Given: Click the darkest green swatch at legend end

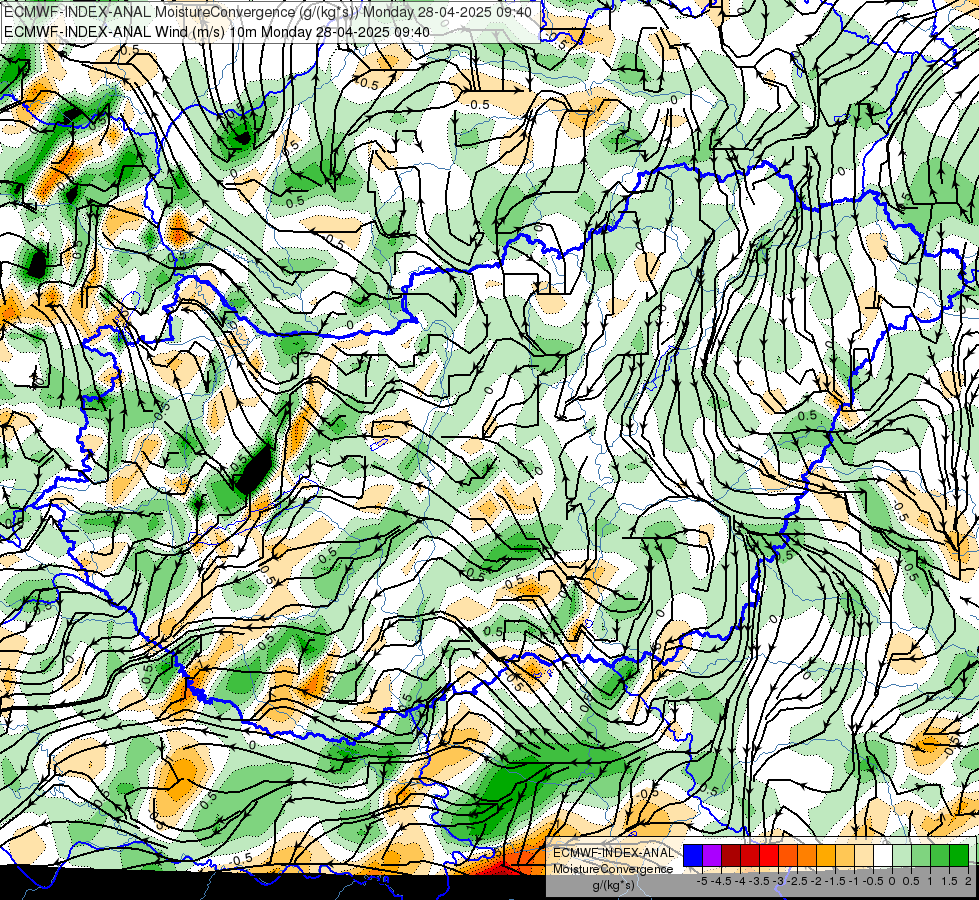Looking at the screenshot, I should click(x=959, y=855).
